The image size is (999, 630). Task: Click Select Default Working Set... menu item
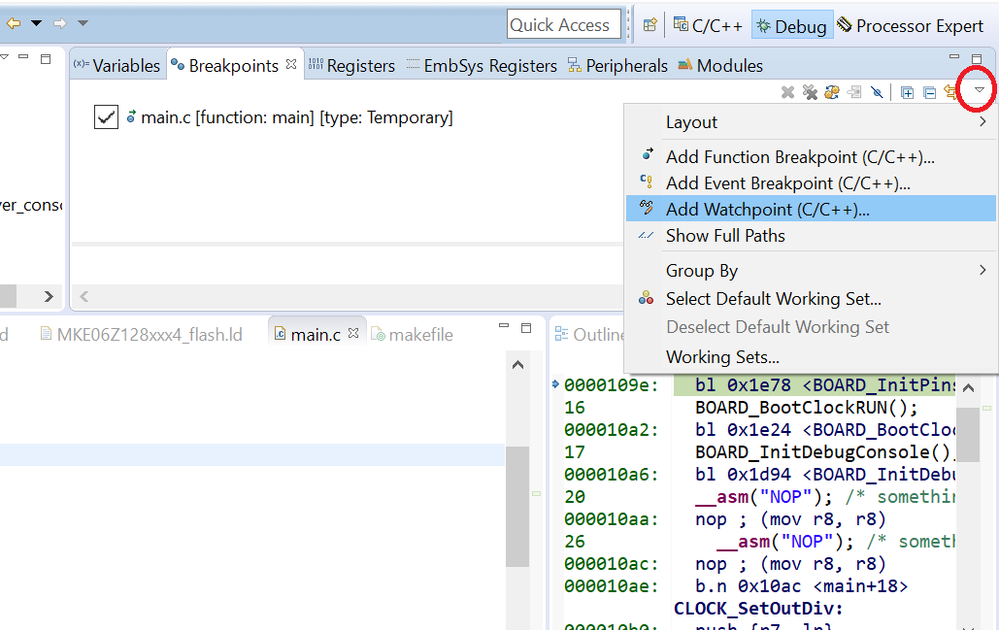(810, 299)
